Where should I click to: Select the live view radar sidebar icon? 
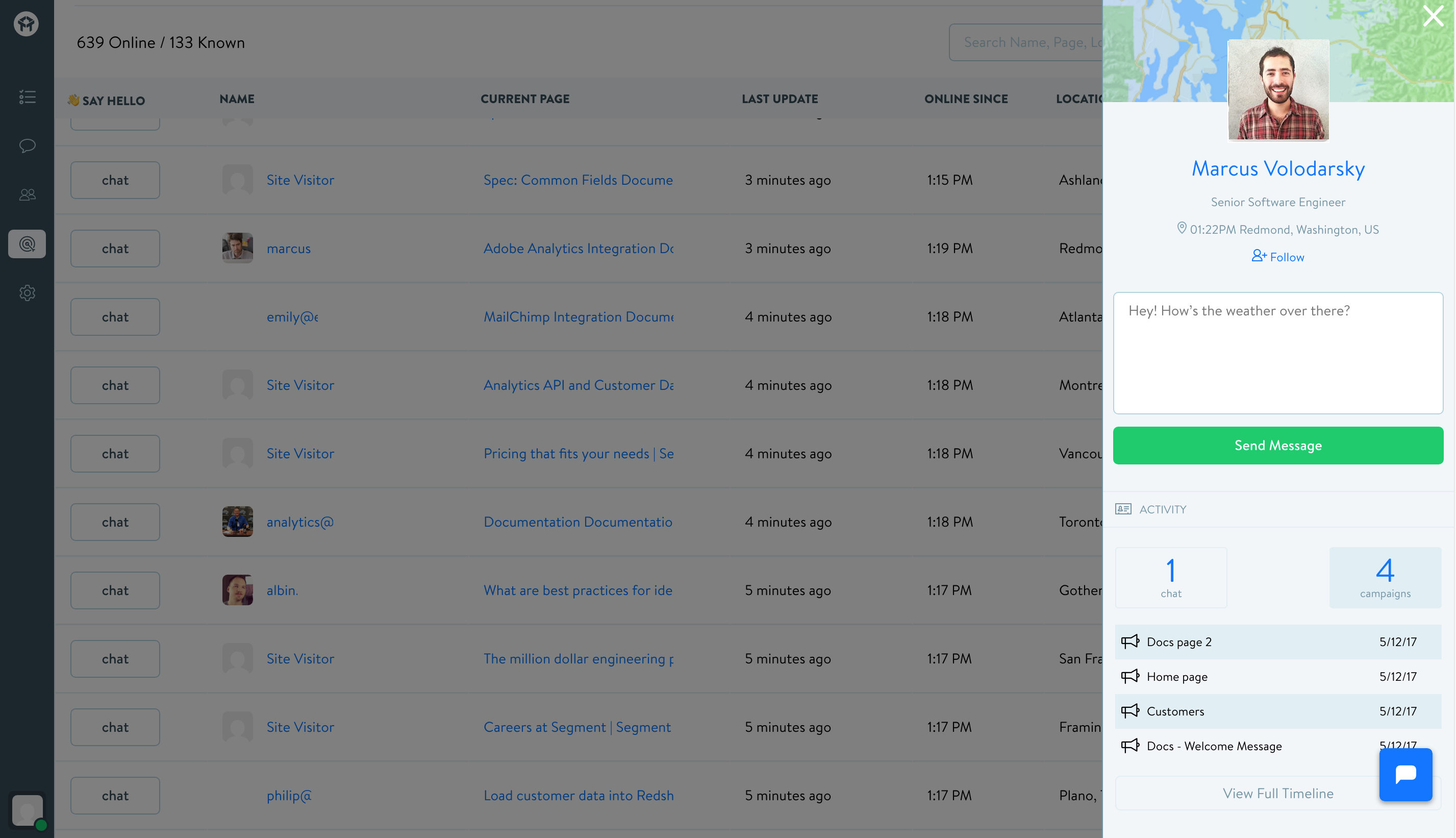[27, 244]
